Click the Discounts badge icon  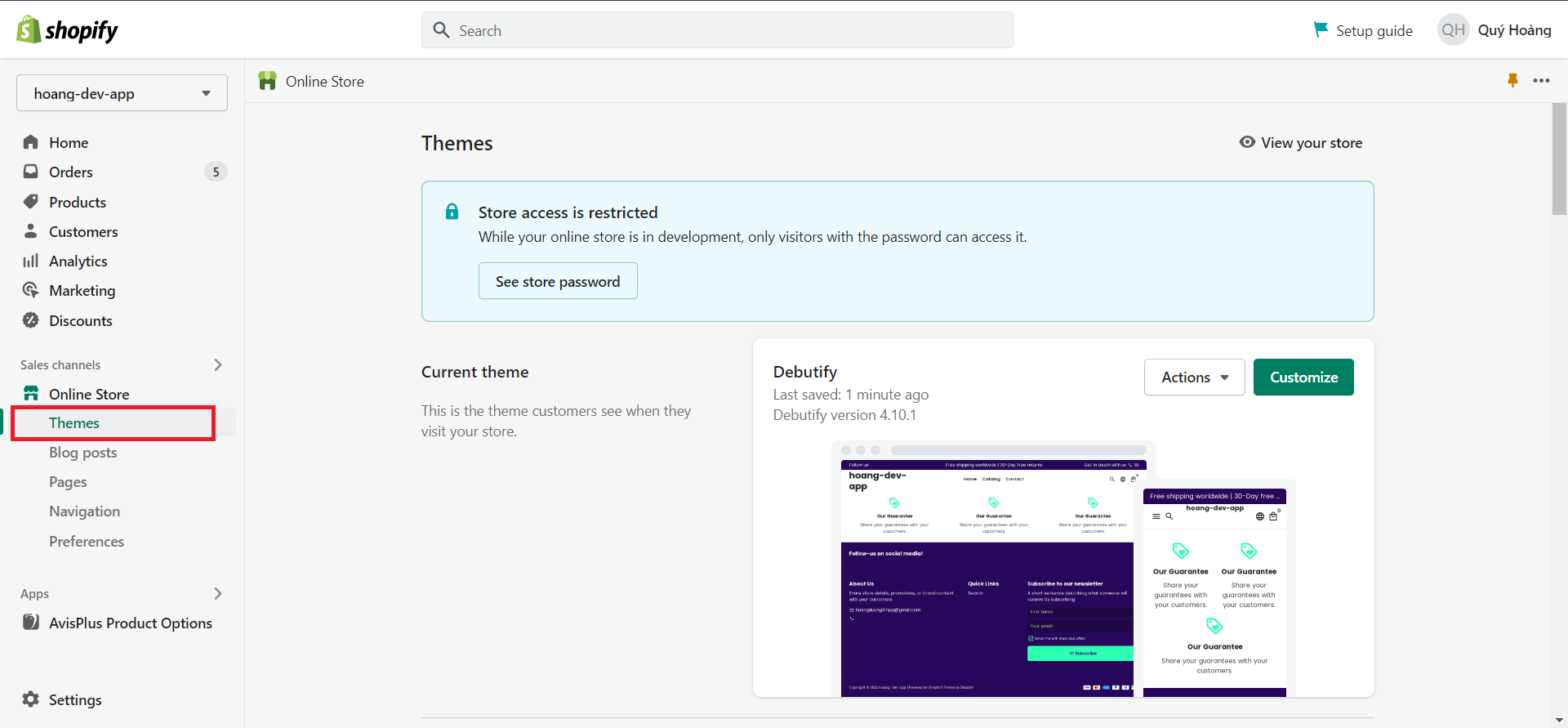31,320
